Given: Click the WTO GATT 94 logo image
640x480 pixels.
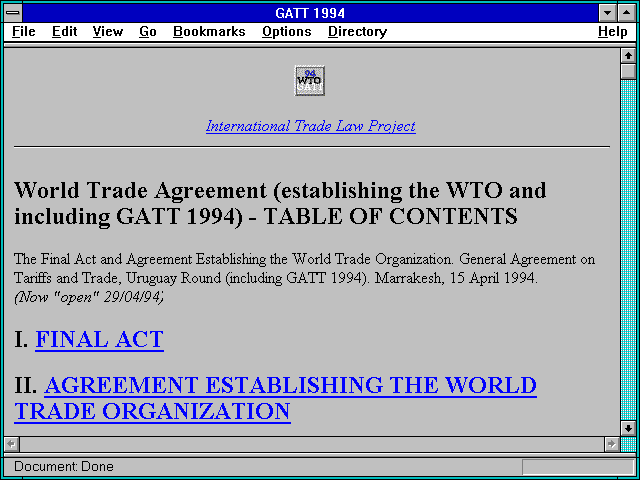Looking at the screenshot, I should point(310,81).
